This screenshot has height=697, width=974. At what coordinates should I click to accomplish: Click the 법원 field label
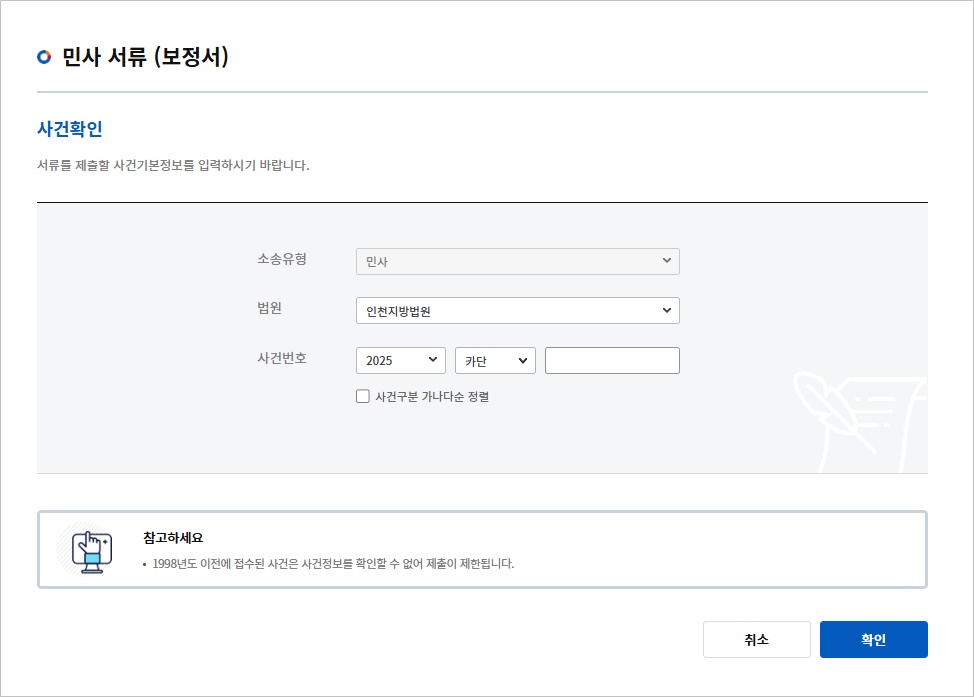click(x=270, y=308)
